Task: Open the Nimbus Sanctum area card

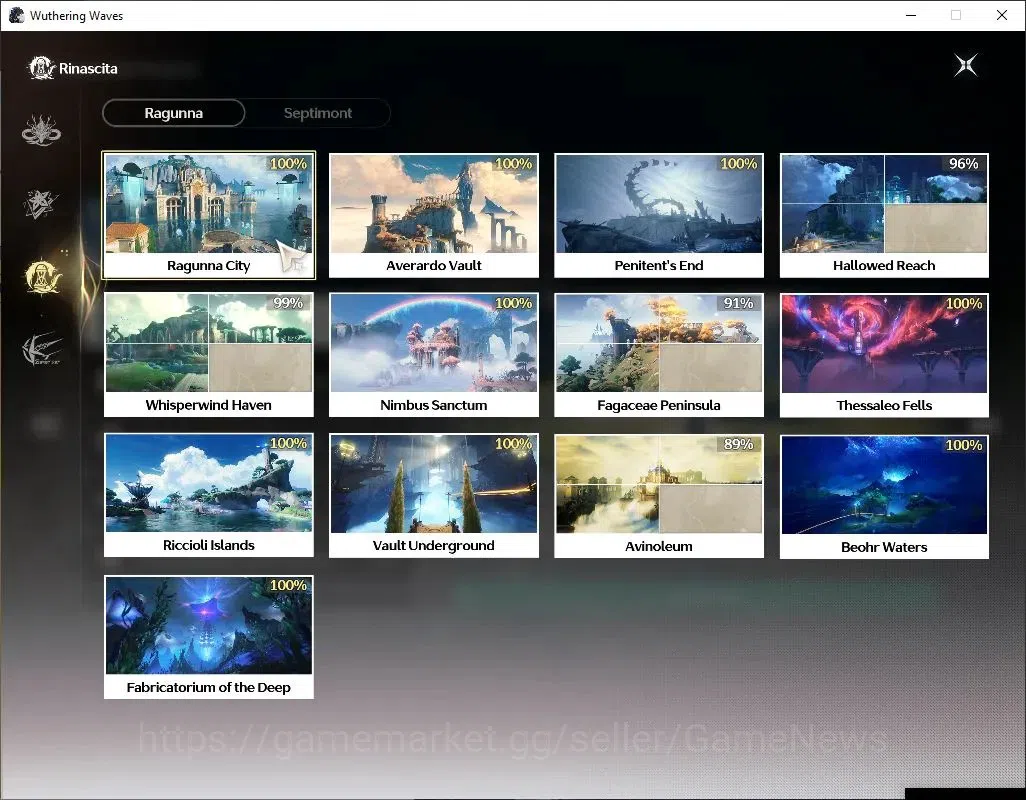Action: point(434,355)
